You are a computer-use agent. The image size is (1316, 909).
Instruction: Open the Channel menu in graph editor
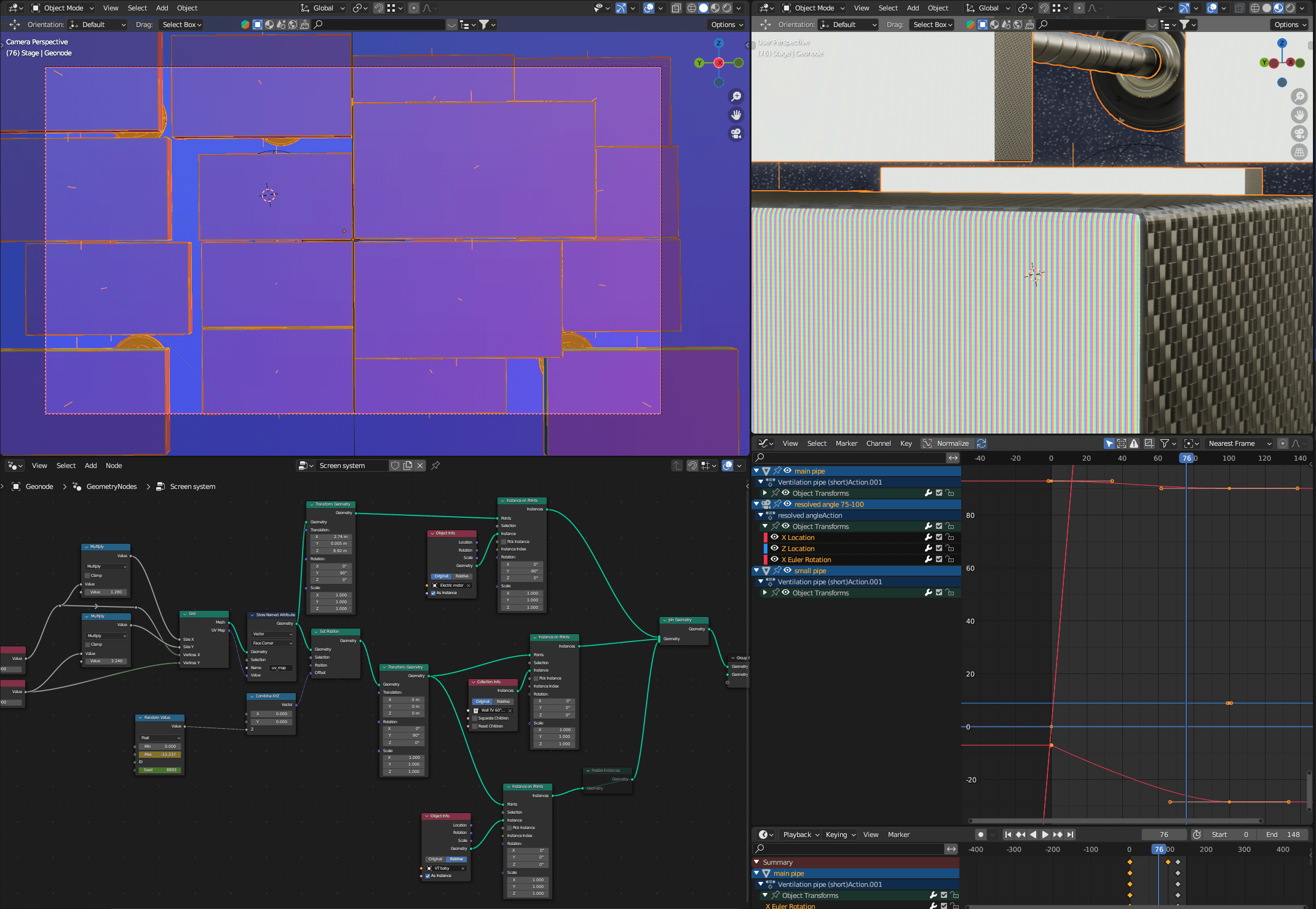(878, 443)
